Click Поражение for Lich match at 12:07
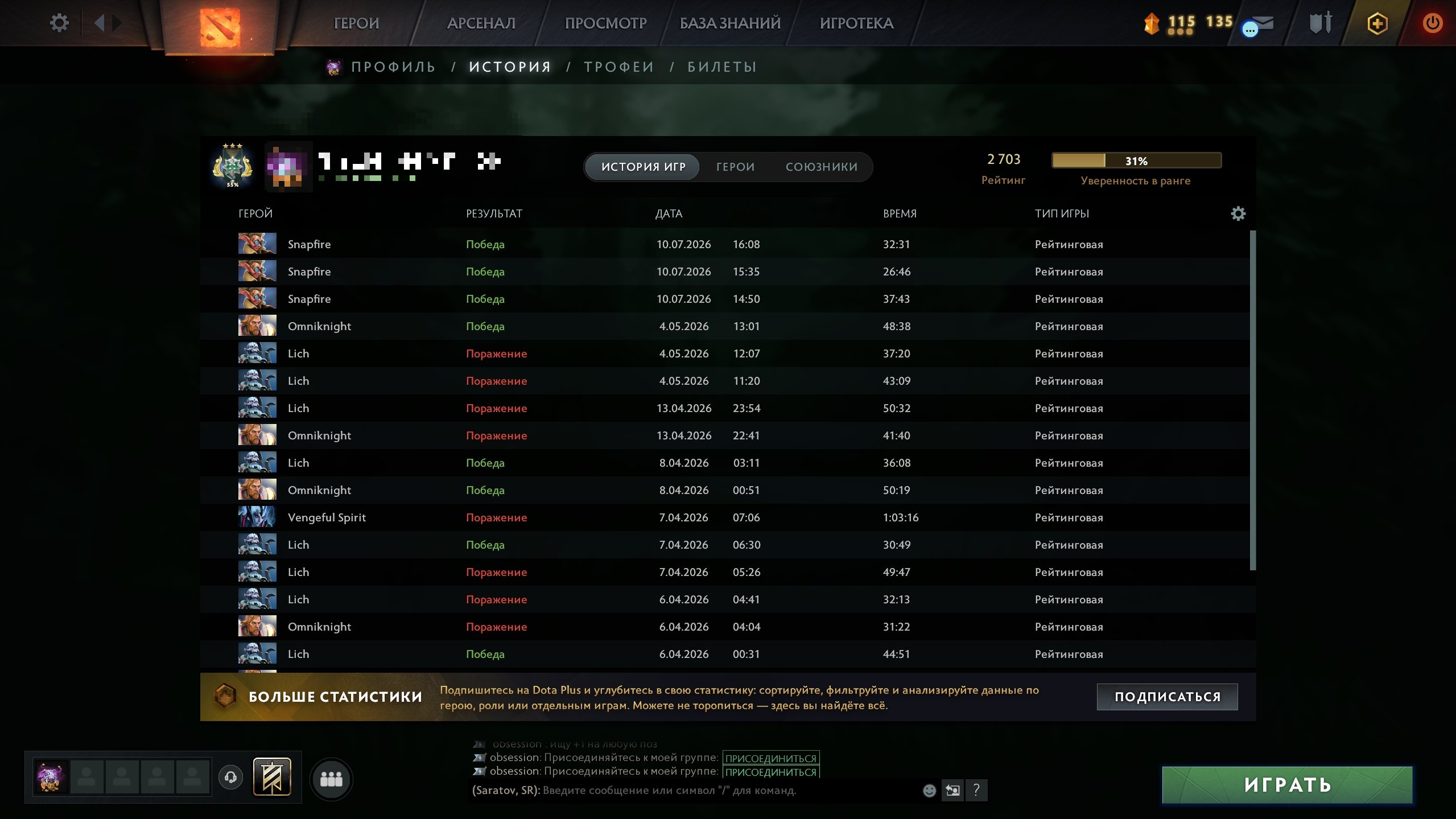The image size is (1456, 819). (496, 353)
